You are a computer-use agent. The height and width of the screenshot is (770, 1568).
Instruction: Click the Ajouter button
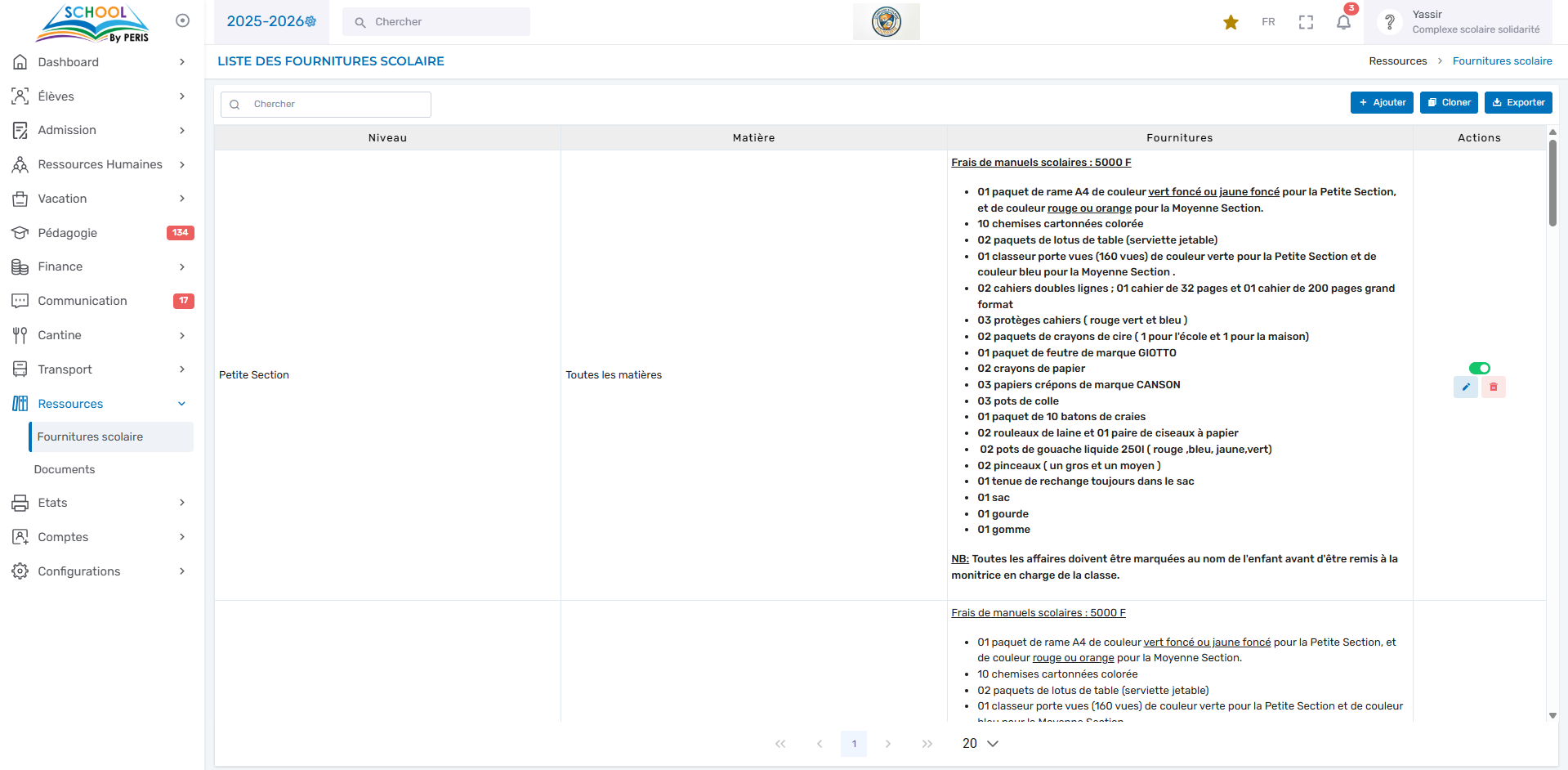[1382, 102]
